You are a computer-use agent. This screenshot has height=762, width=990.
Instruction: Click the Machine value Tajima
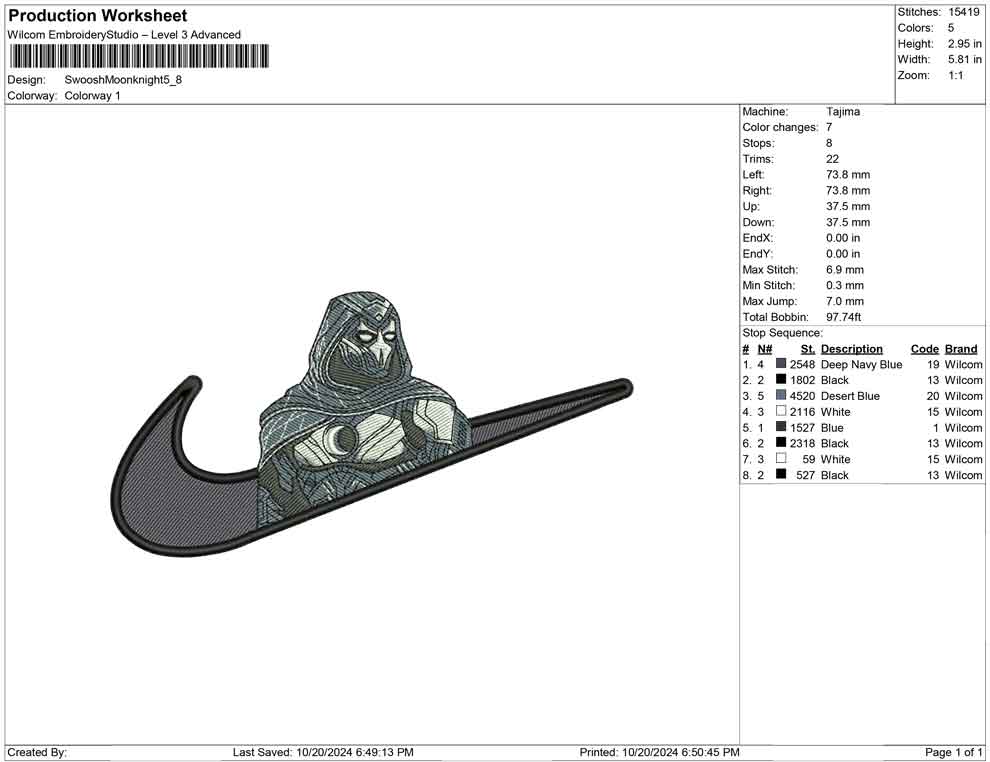[x=843, y=111]
